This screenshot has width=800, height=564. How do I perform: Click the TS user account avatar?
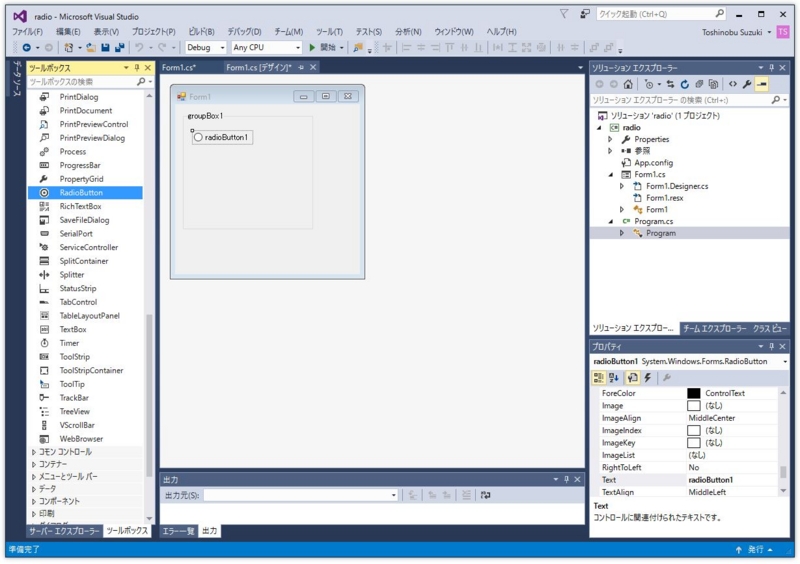click(x=783, y=32)
